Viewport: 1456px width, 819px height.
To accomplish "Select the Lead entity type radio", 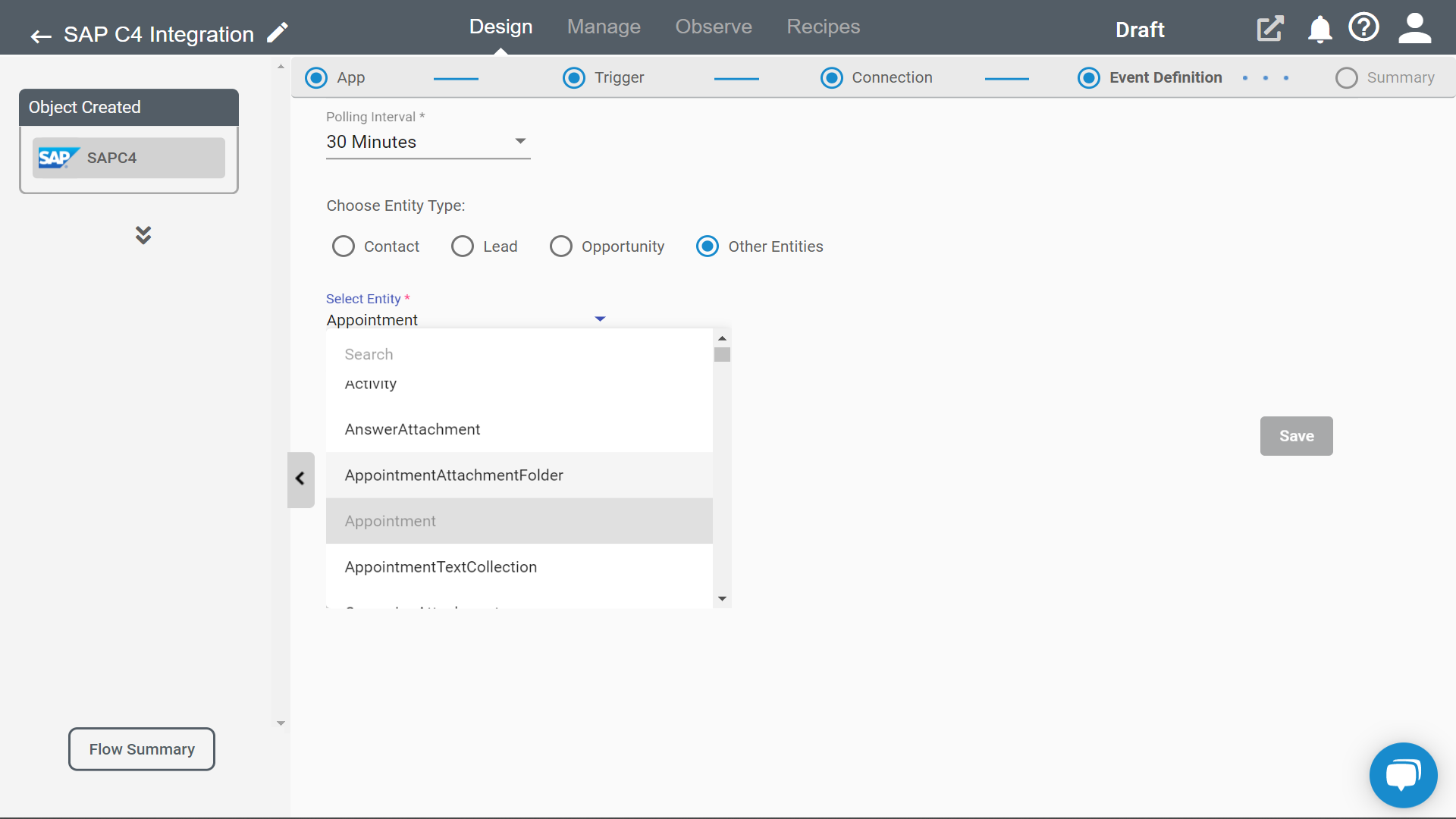I will [x=462, y=246].
